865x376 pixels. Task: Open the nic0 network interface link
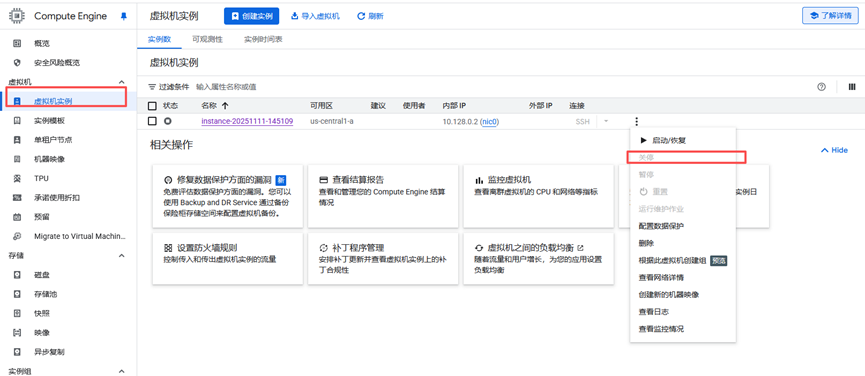pyautogui.click(x=489, y=121)
